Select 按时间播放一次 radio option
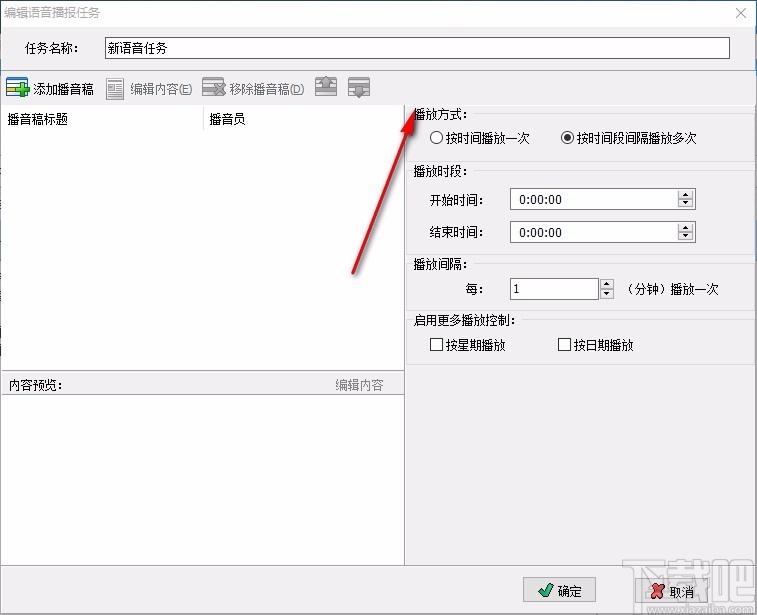This screenshot has width=757, height=615. tap(479, 138)
